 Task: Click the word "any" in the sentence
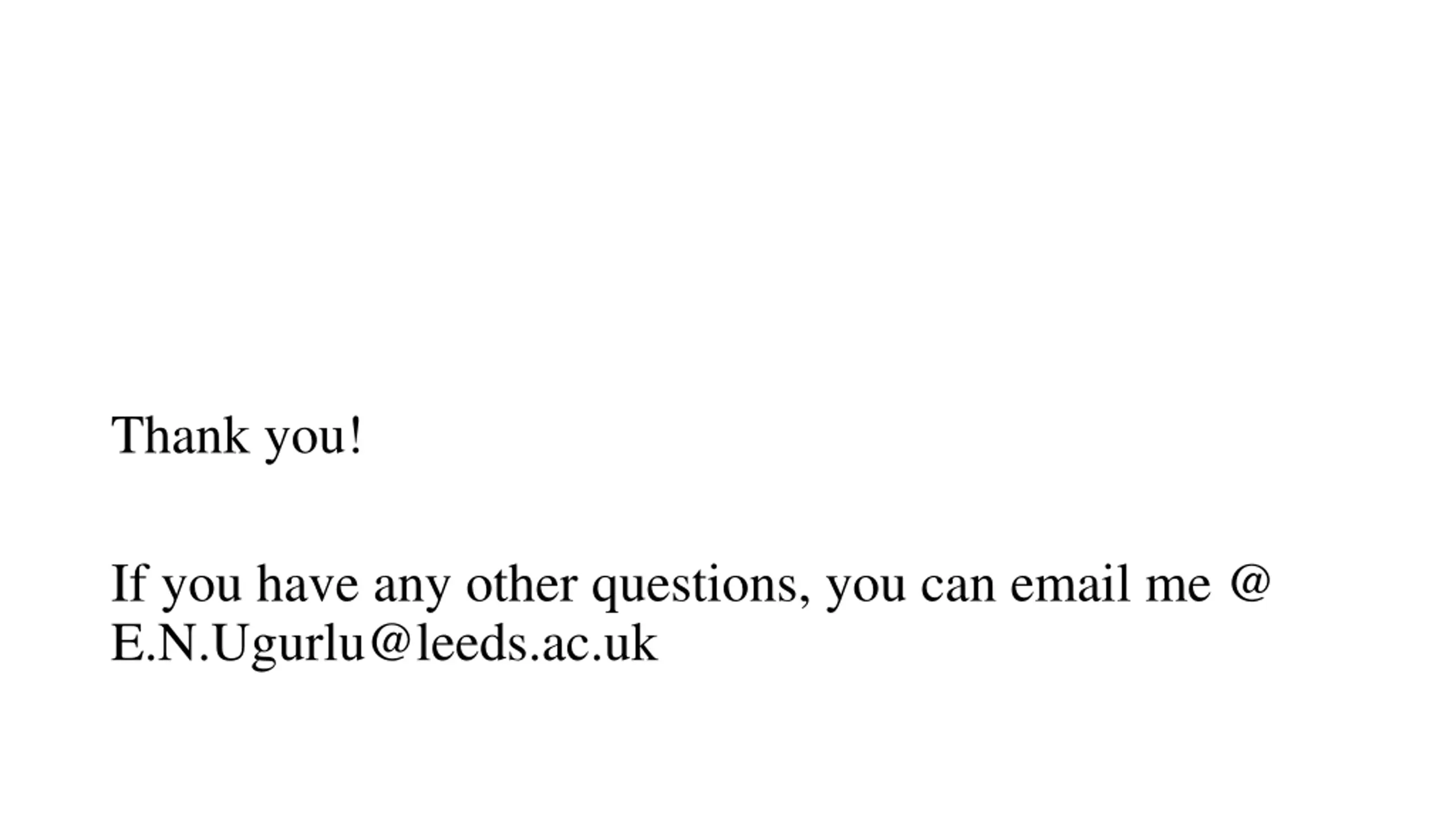click(x=412, y=587)
